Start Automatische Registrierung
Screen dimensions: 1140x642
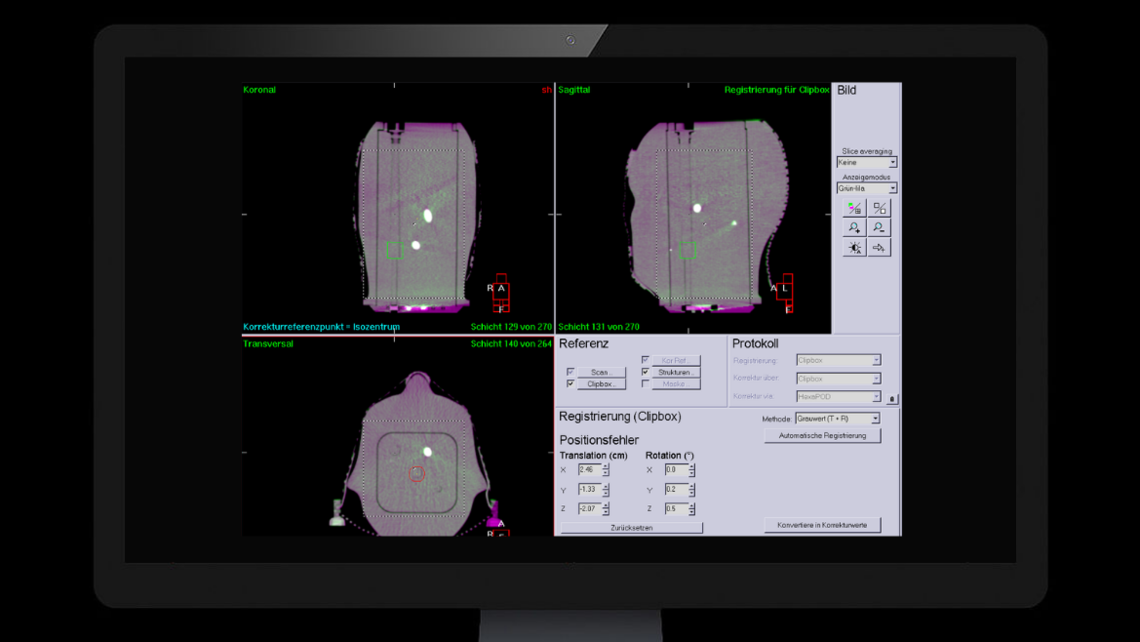click(x=823, y=434)
